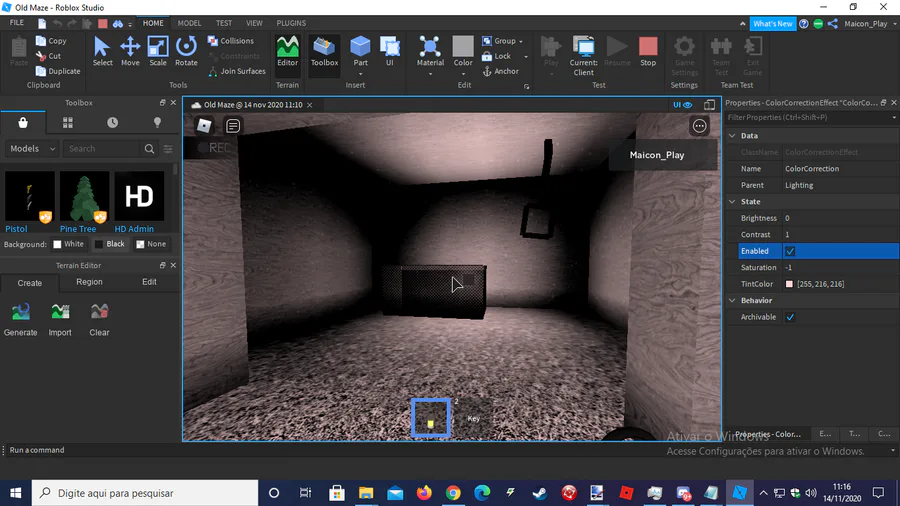This screenshot has height=506, width=900.
Task: Open the chat icon in viewport
Action: click(232, 126)
